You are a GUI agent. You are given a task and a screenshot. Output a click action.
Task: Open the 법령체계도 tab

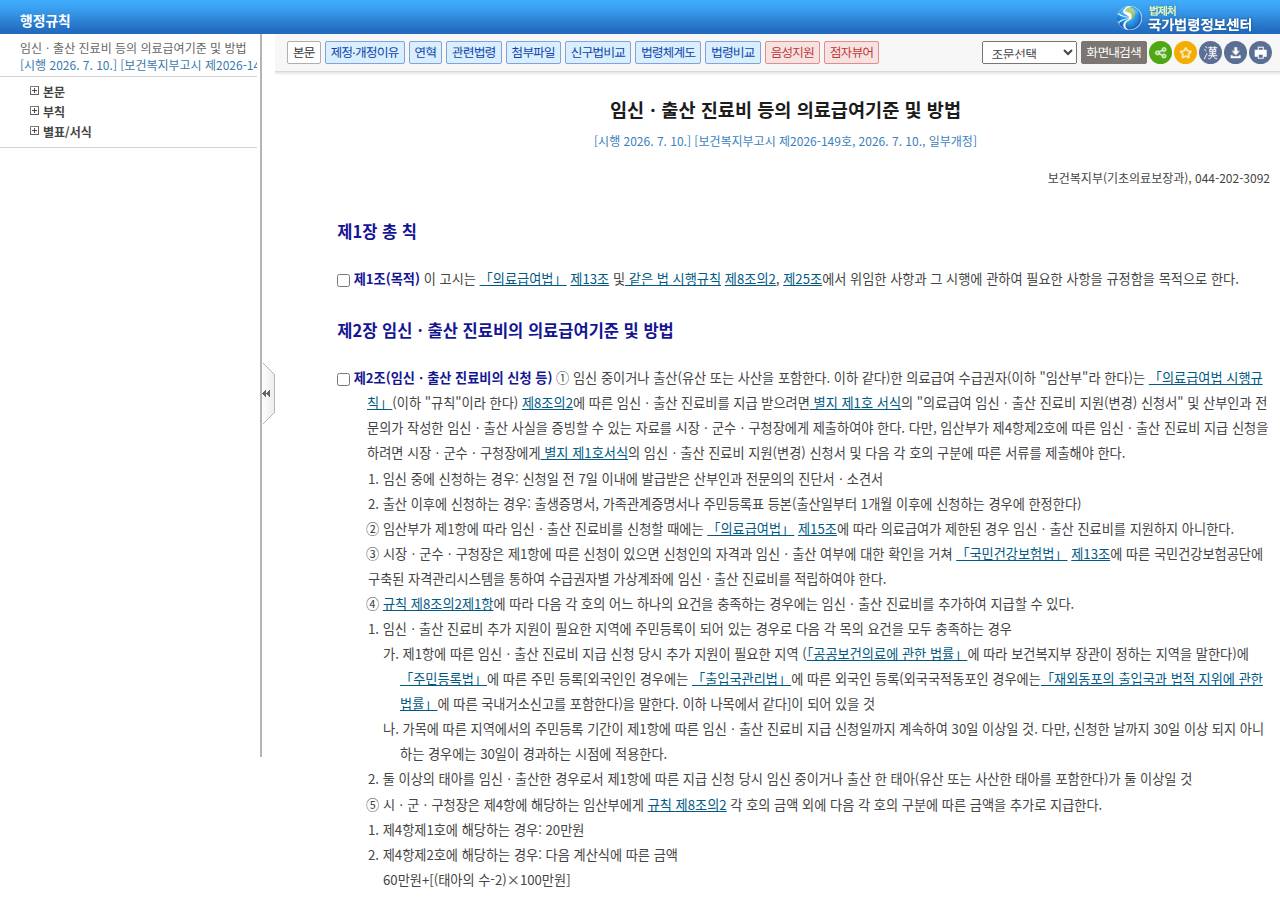coord(668,53)
